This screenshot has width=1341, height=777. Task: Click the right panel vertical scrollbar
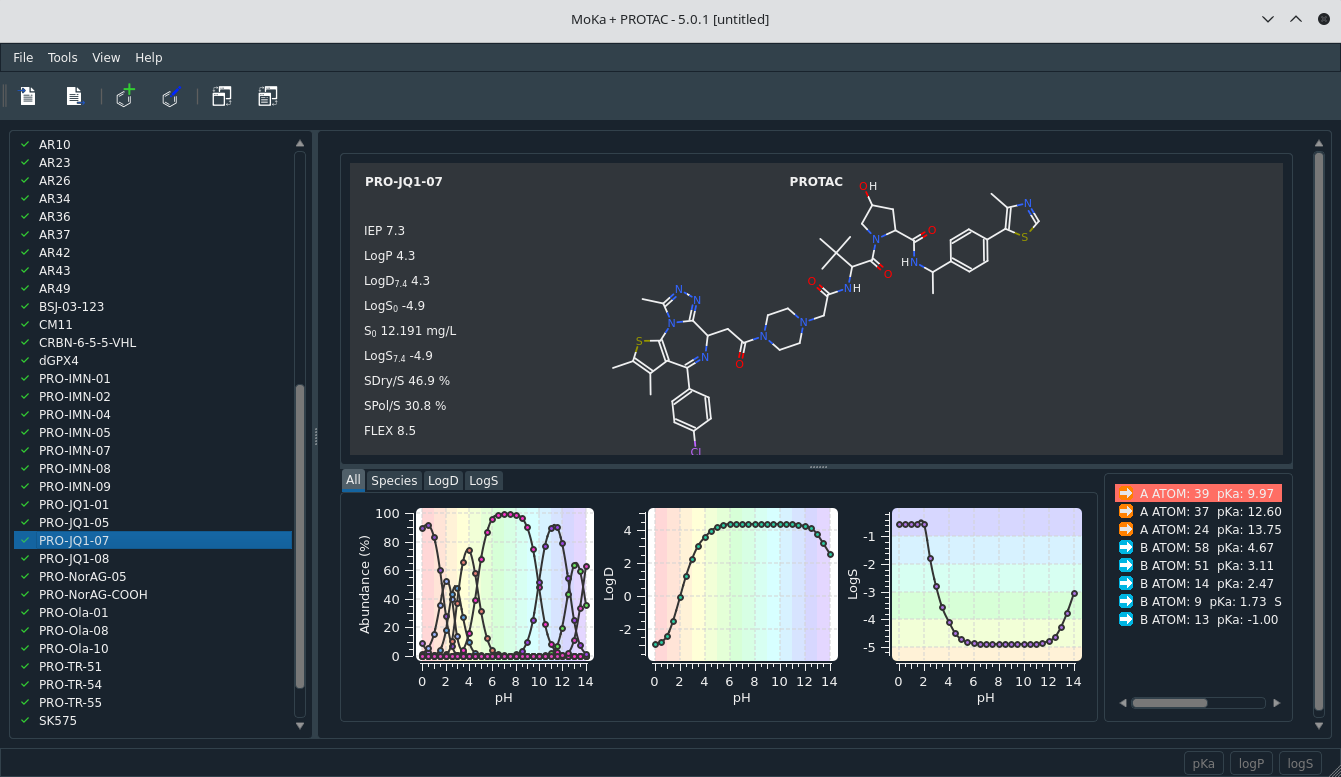[1319, 430]
